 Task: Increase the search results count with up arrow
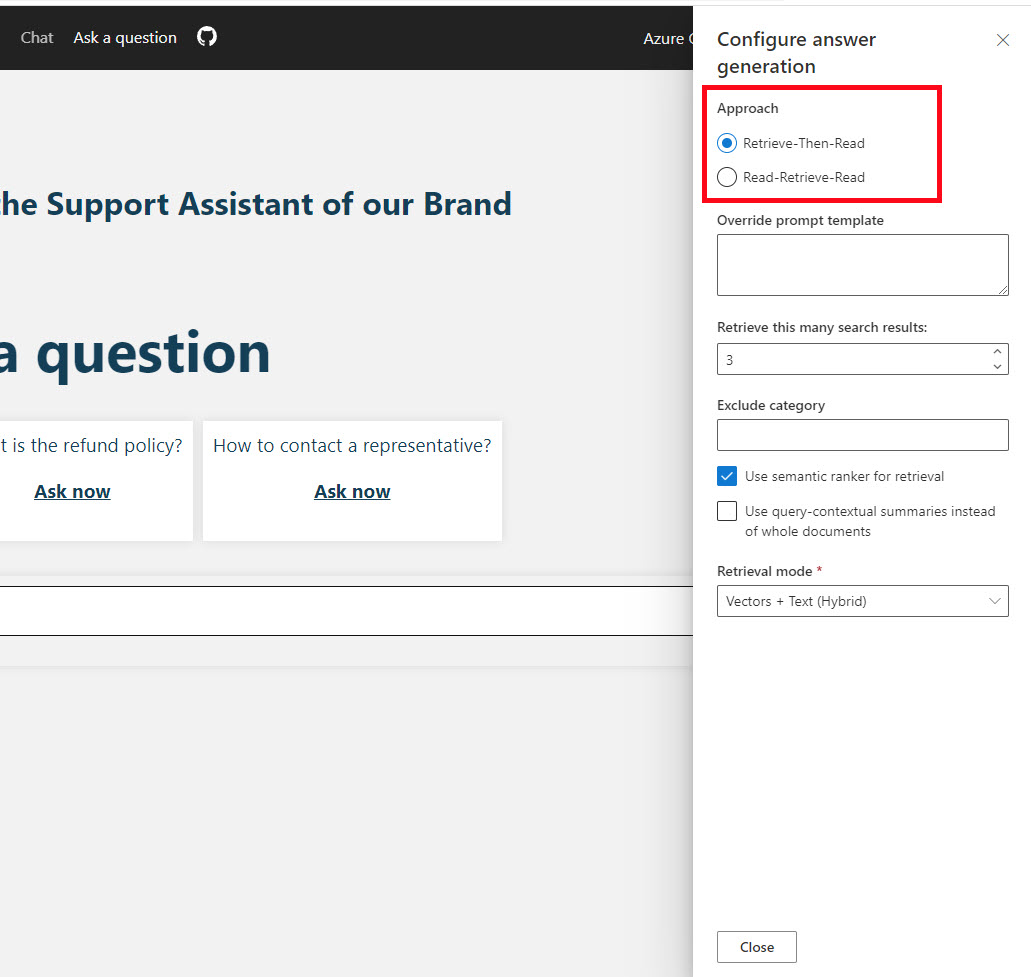pos(997,351)
